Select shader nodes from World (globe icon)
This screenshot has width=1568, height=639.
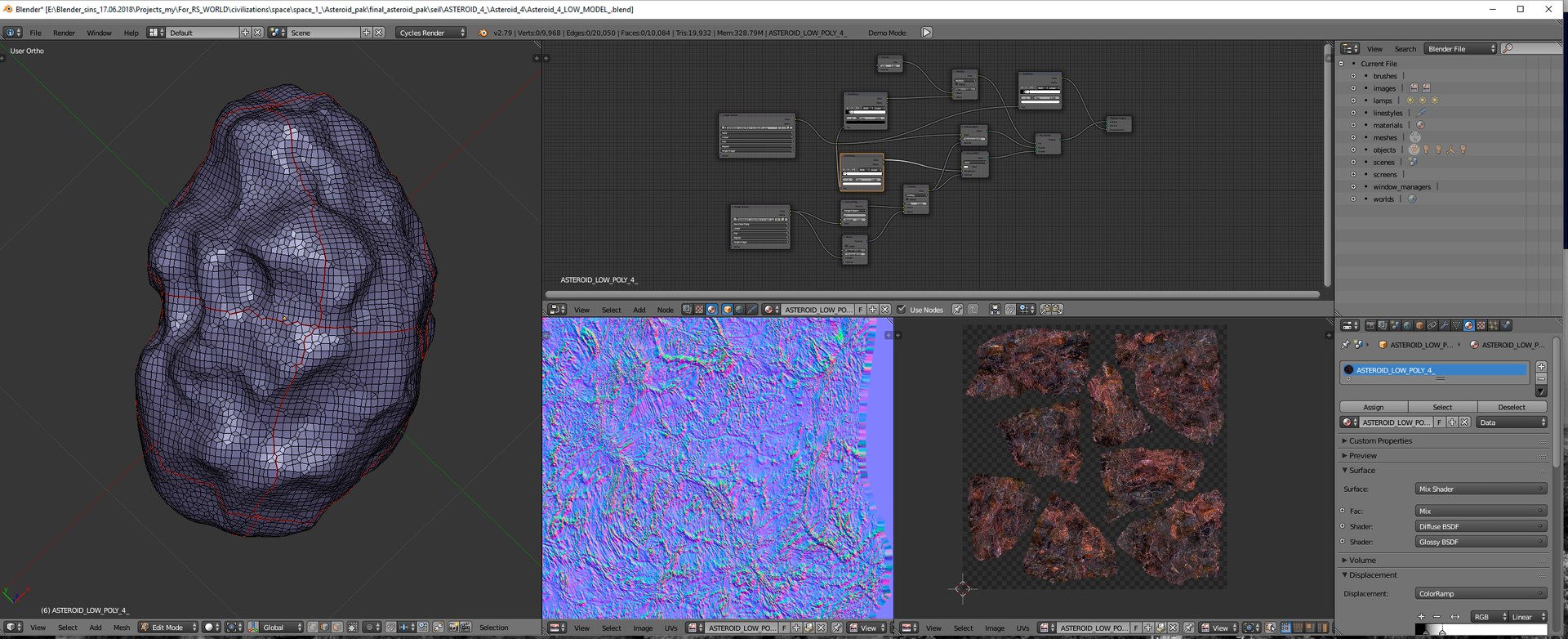coord(739,310)
